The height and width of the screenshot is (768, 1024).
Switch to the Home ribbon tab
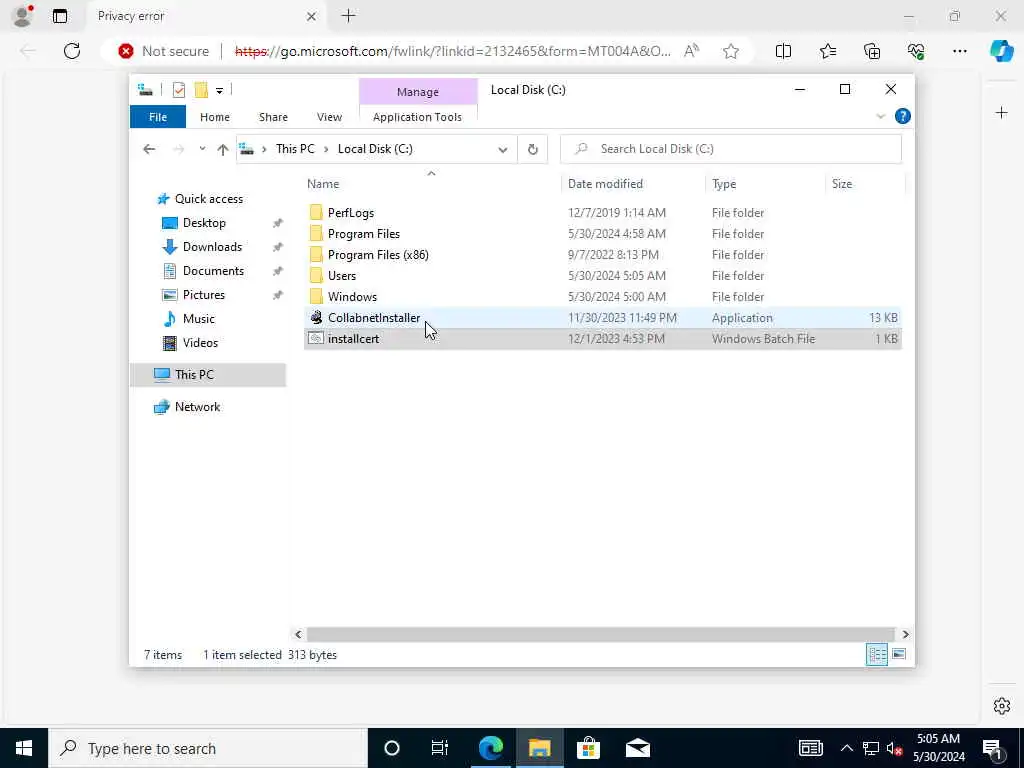coord(215,117)
